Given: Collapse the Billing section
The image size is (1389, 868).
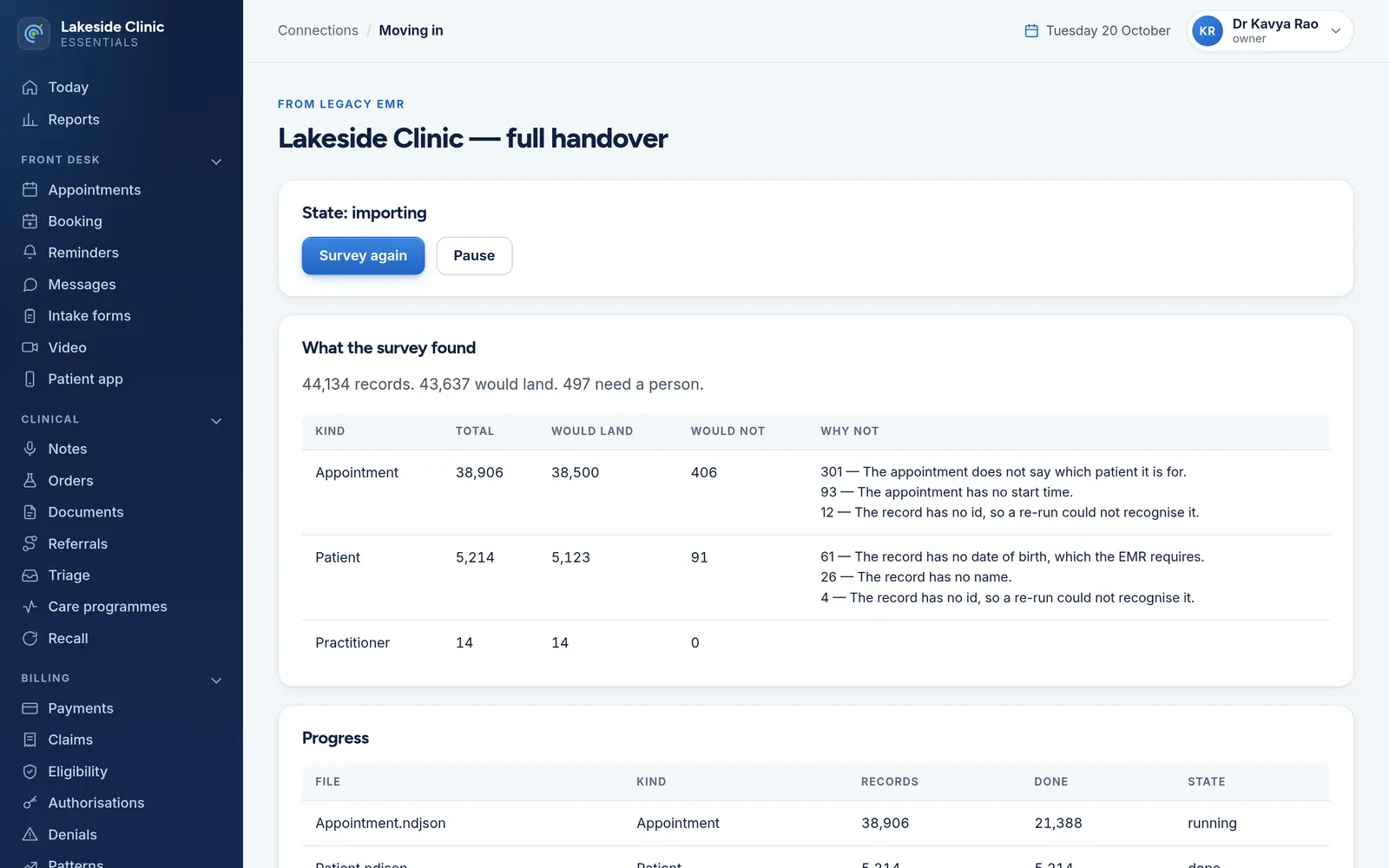Looking at the screenshot, I should pyautogui.click(x=216, y=680).
